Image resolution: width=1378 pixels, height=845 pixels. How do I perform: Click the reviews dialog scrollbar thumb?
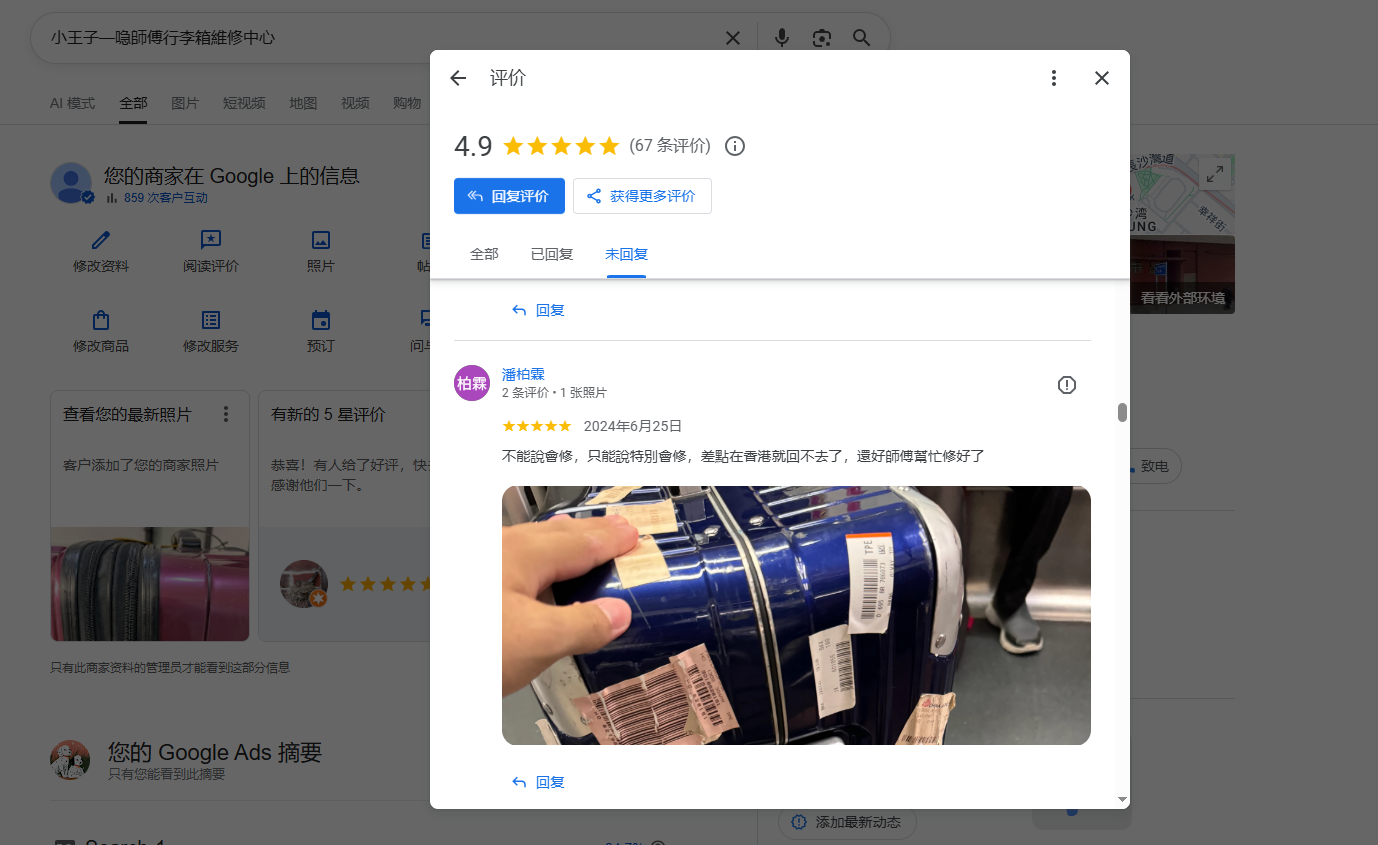(1122, 412)
